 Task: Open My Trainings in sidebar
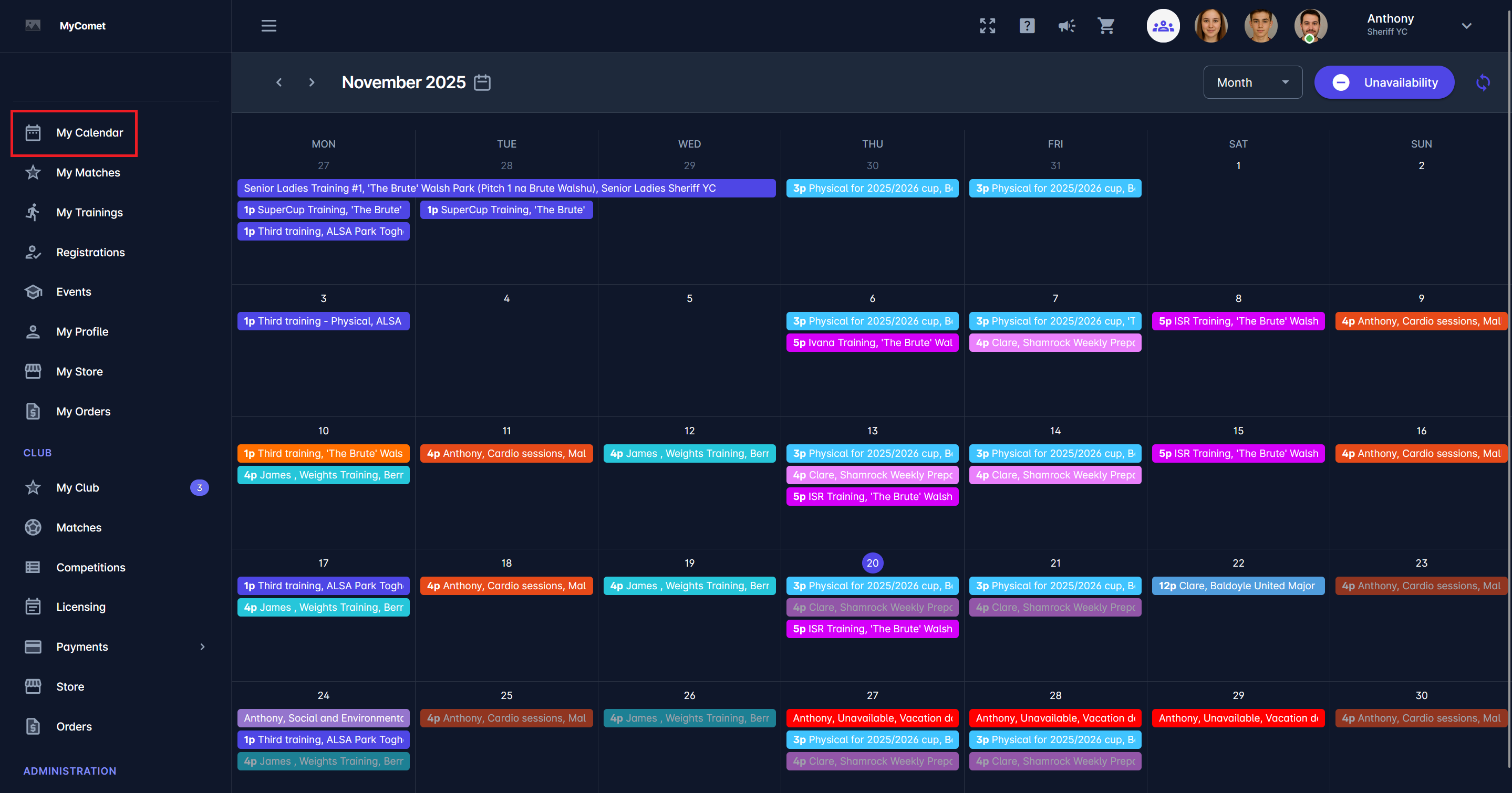pos(89,212)
